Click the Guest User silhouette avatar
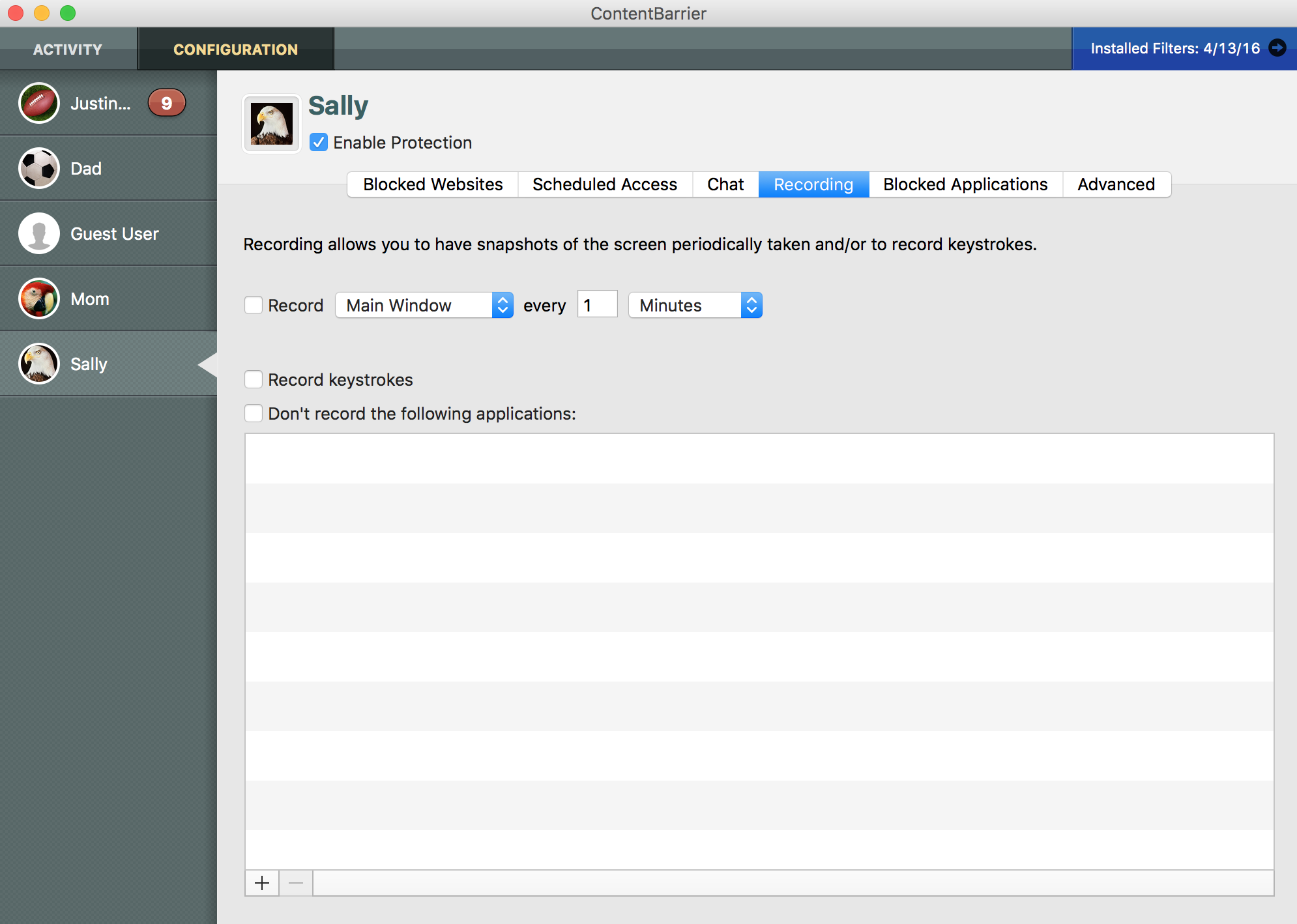The width and height of the screenshot is (1297, 924). [39, 233]
